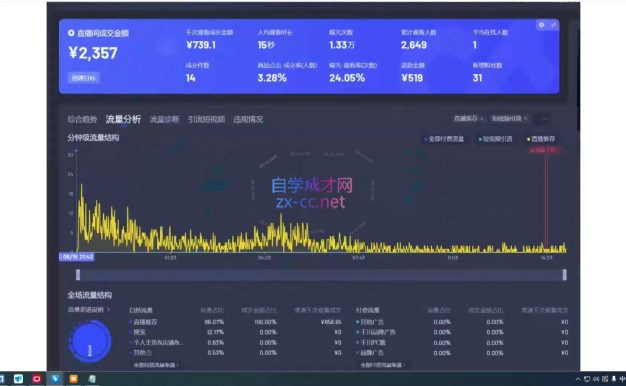Click the highlighted start time label on the chart axis
This screenshot has height=386, width=626.
pyautogui.click(x=77, y=257)
